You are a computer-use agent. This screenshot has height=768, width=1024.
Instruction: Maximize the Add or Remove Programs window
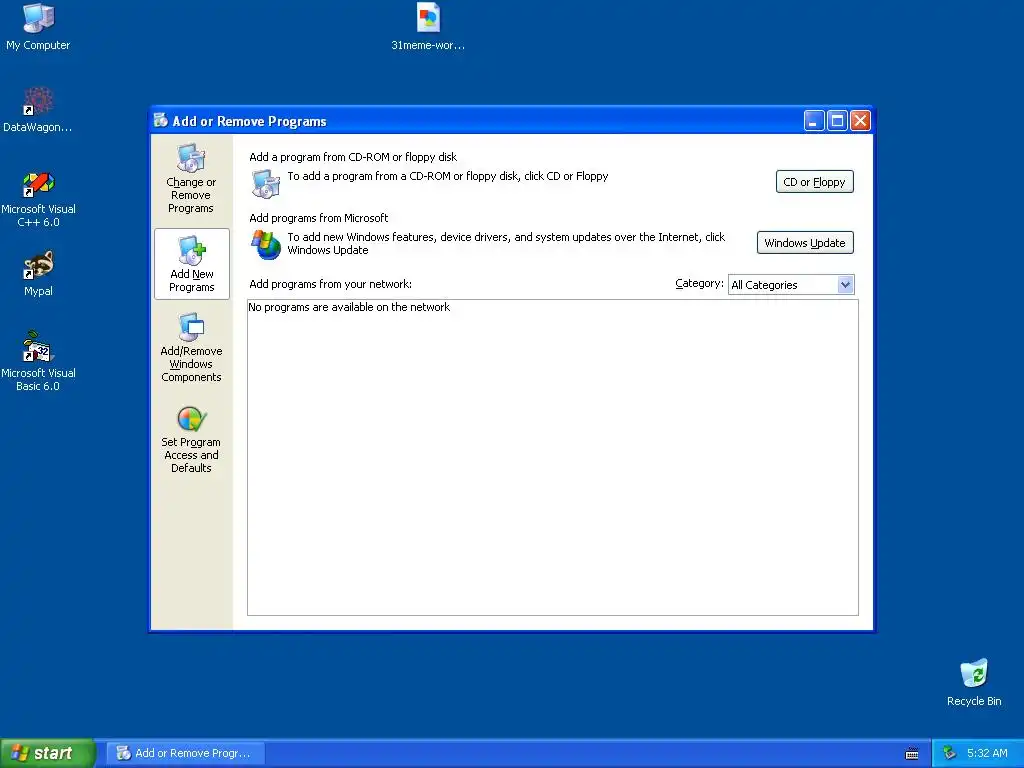click(x=837, y=121)
